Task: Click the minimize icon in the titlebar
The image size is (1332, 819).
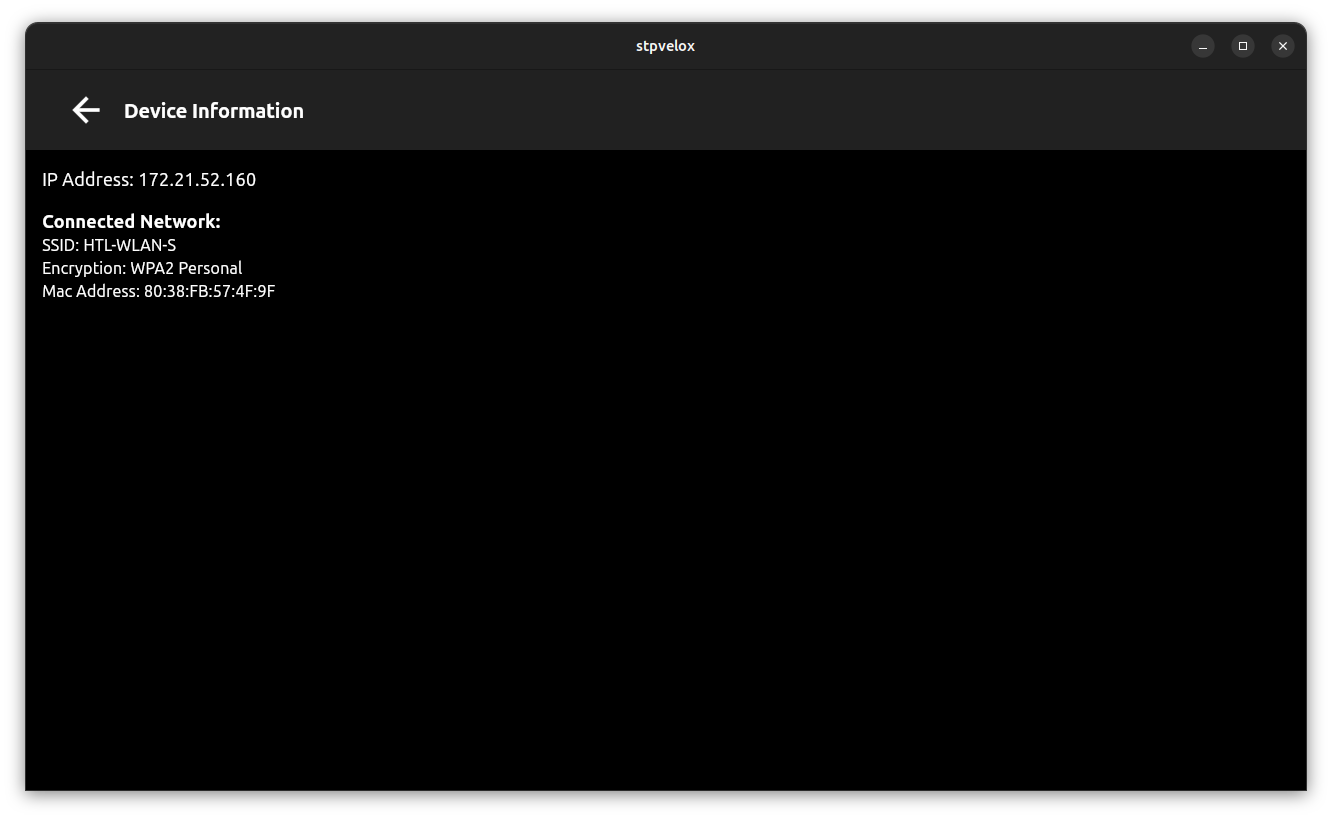Action: 1203,46
